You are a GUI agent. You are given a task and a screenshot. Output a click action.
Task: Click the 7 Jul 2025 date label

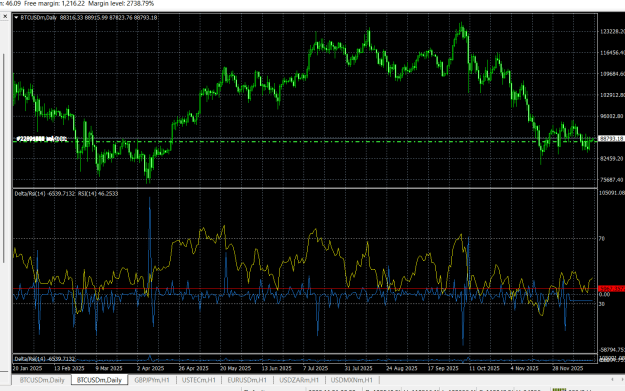click(315, 368)
